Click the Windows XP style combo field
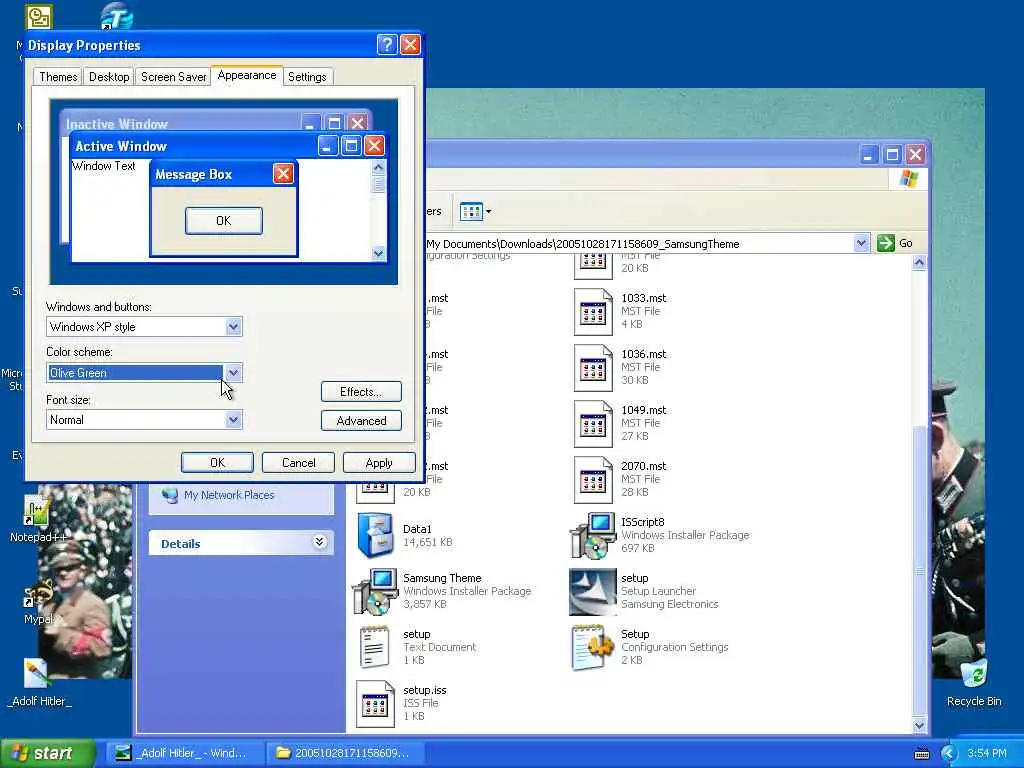Screen dimensions: 1024x768 (136, 327)
